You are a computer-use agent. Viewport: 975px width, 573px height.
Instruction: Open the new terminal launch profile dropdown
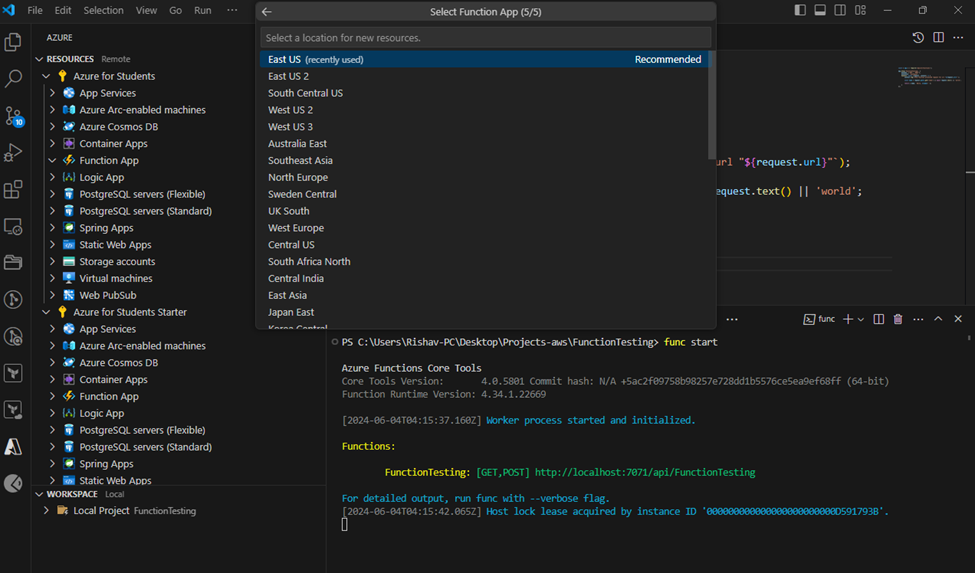pos(861,319)
